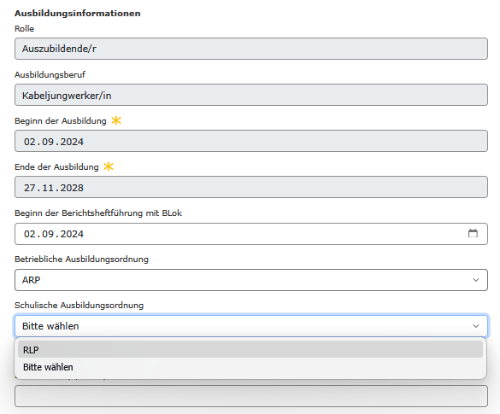Click the 'Beginn der Ausbildung' label
This screenshot has width=500, height=414.
point(60,121)
